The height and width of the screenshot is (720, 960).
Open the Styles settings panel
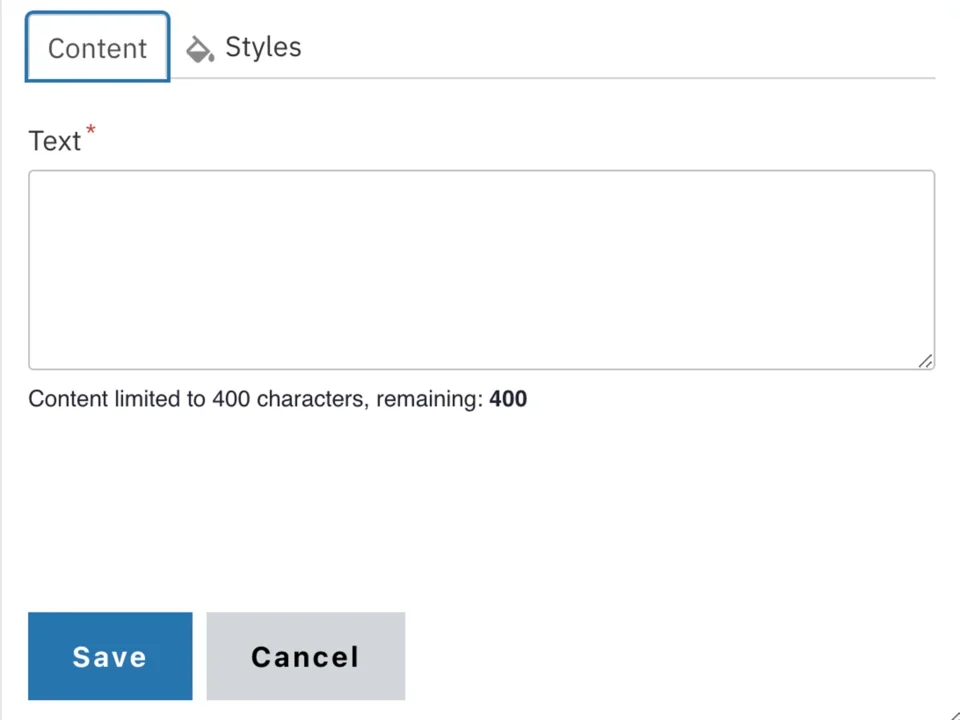click(243, 47)
